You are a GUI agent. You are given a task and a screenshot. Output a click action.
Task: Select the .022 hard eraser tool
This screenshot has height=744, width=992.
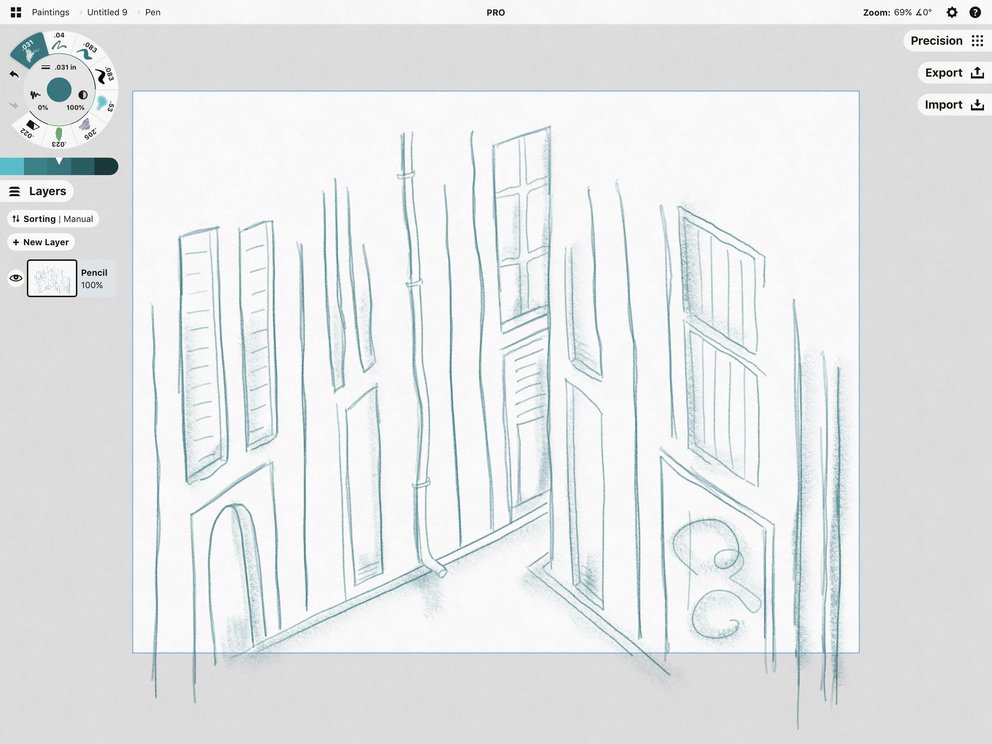pyautogui.click(x=30, y=122)
